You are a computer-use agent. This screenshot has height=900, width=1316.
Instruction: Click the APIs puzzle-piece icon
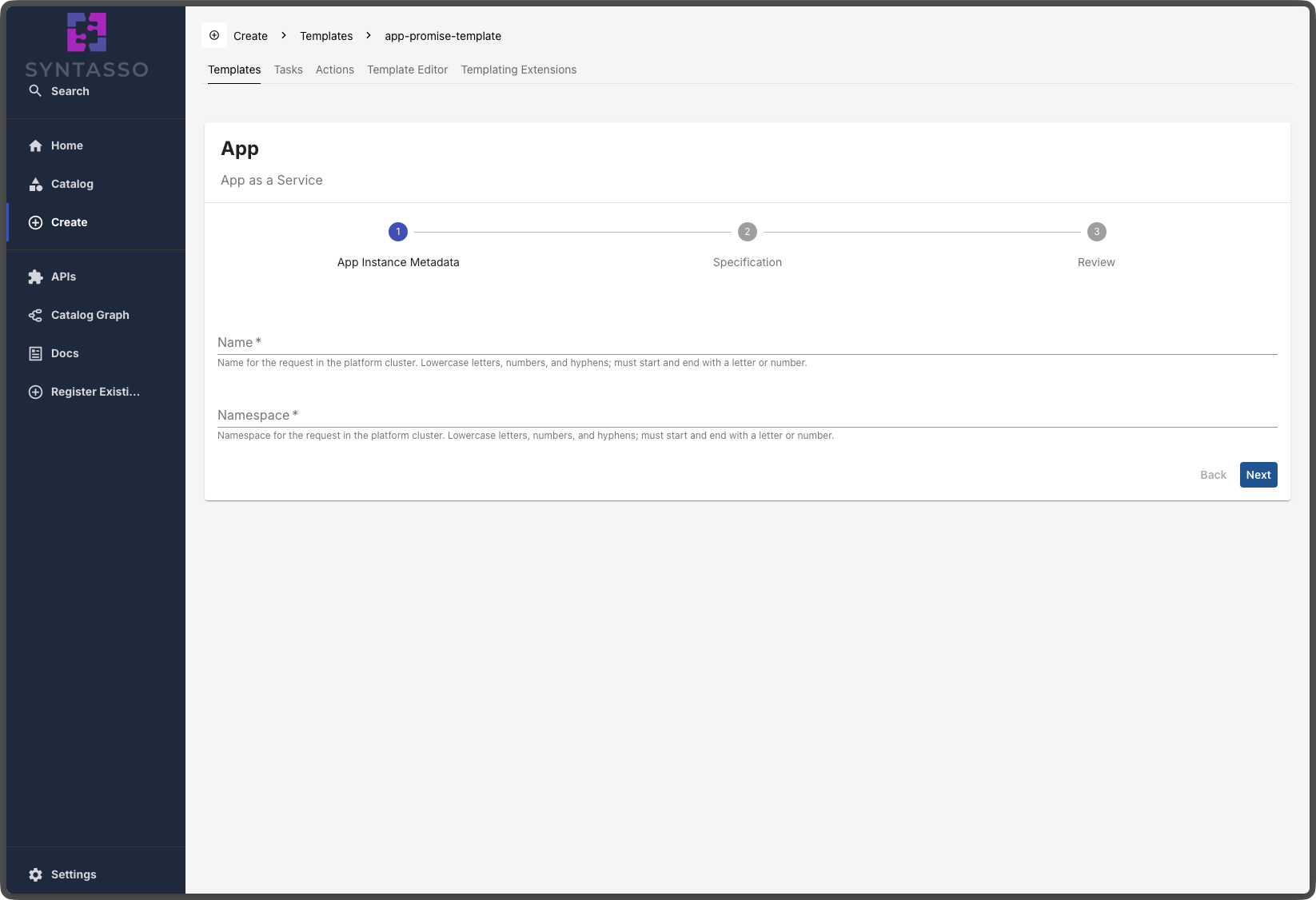point(35,277)
